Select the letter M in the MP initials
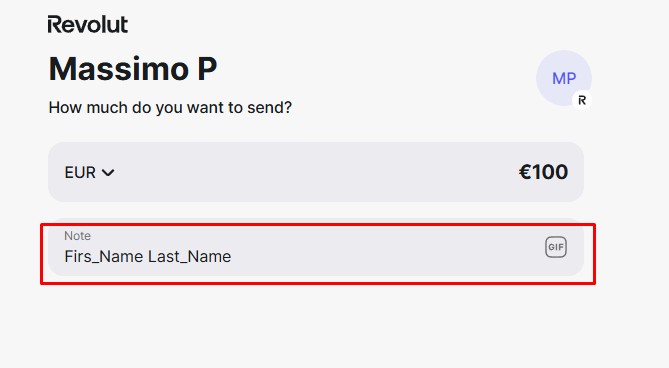 [x=558, y=78]
